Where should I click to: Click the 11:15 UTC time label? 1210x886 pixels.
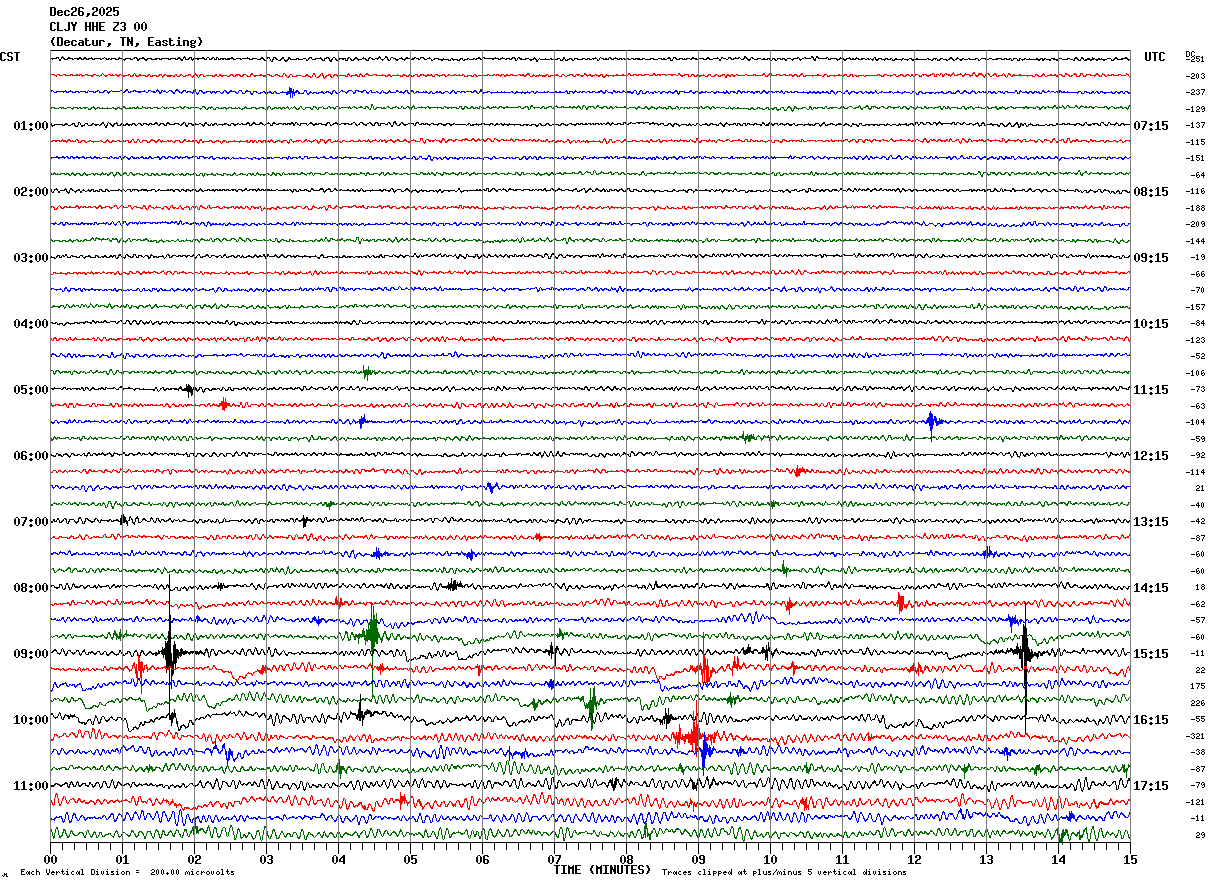point(1151,390)
